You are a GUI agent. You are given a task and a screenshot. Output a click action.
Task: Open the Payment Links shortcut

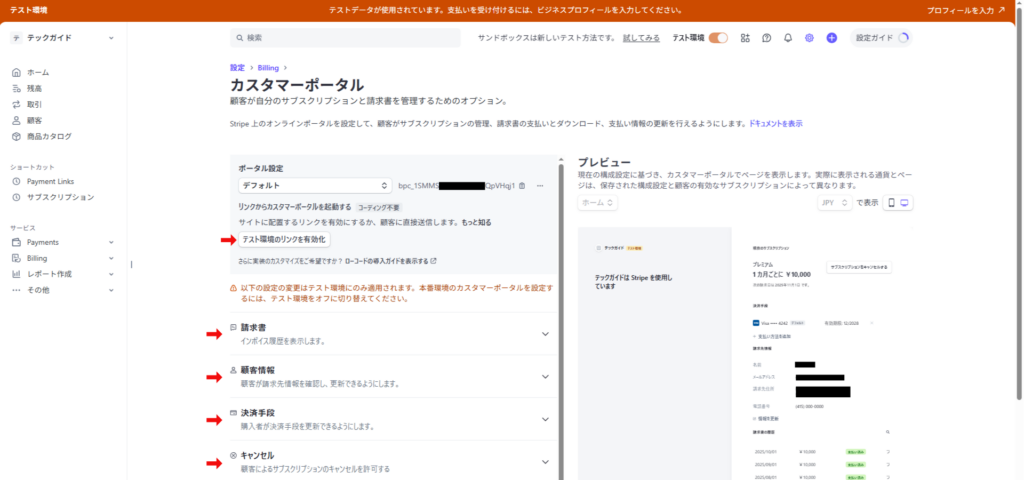click(50, 181)
